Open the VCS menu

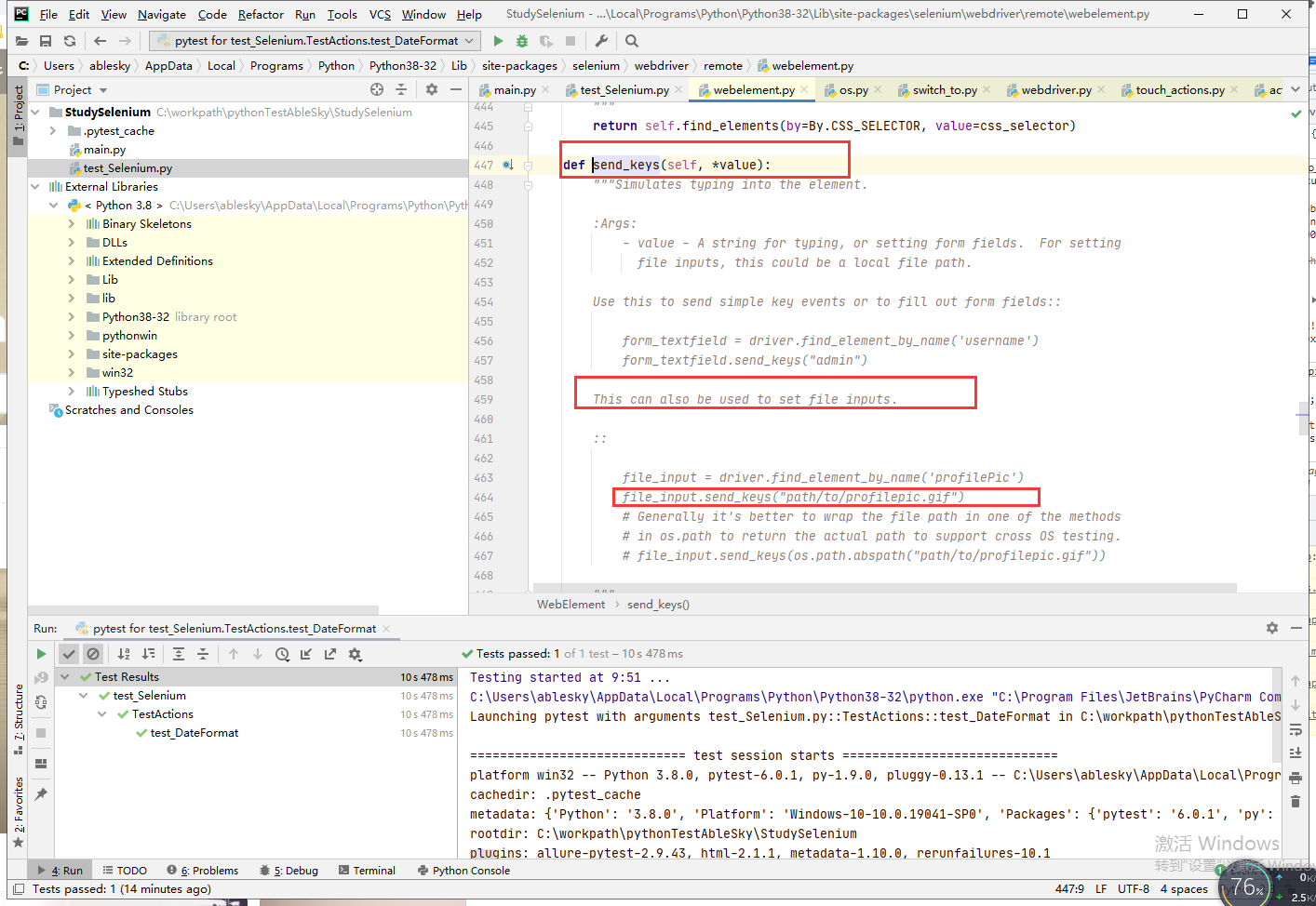tap(380, 14)
